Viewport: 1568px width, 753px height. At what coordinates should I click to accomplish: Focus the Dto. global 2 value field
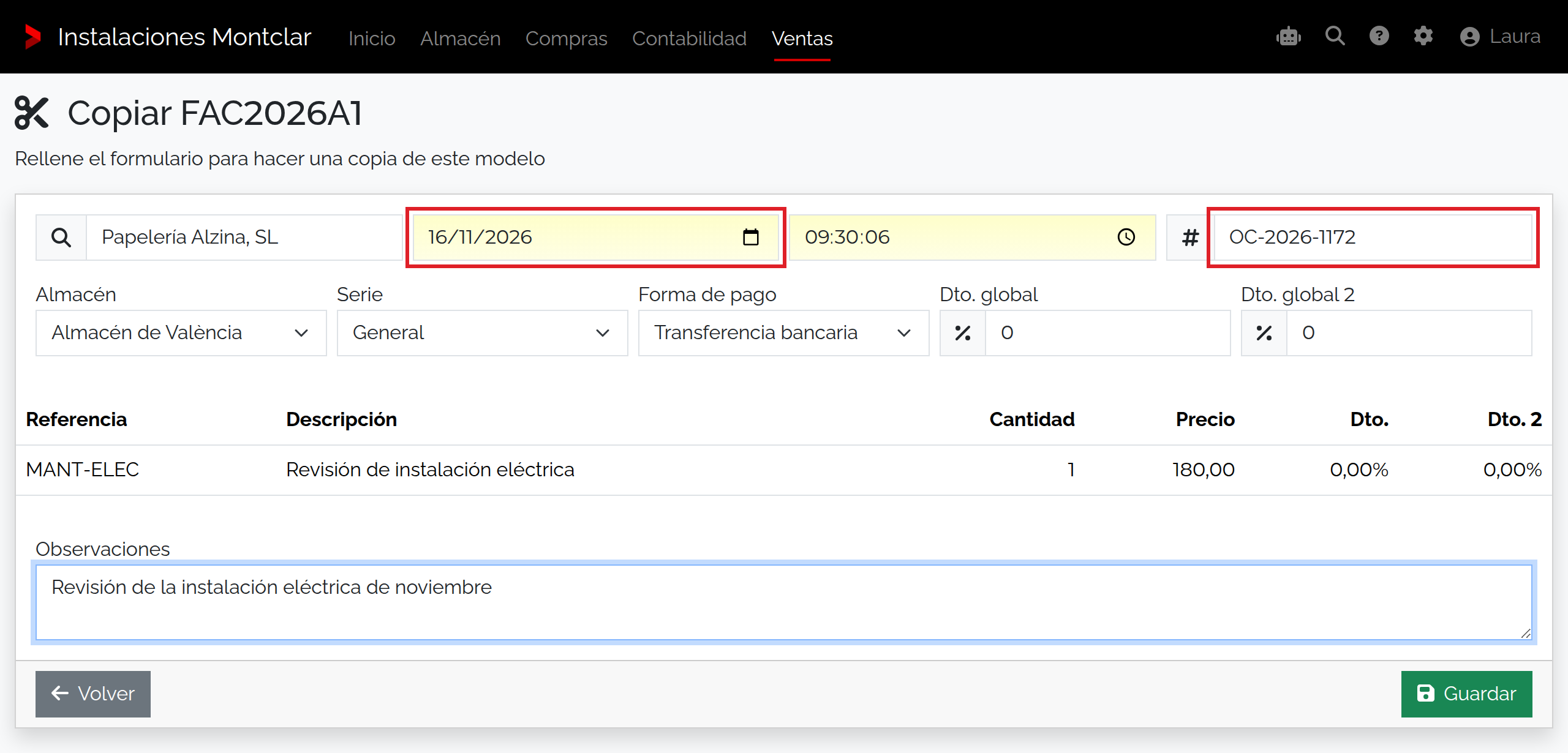pyautogui.click(x=1409, y=333)
